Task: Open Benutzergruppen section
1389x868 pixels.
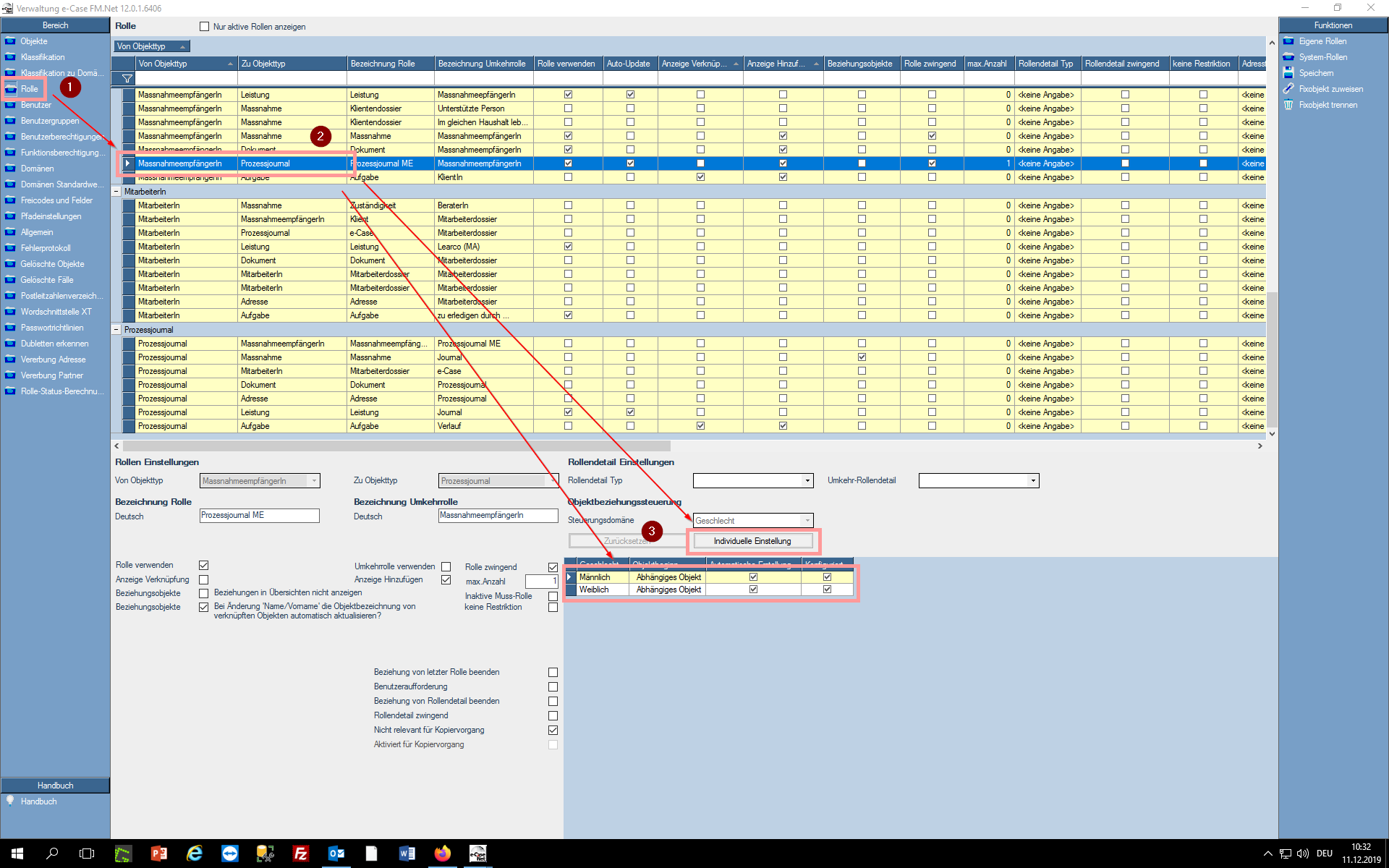Action: (50, 121)
